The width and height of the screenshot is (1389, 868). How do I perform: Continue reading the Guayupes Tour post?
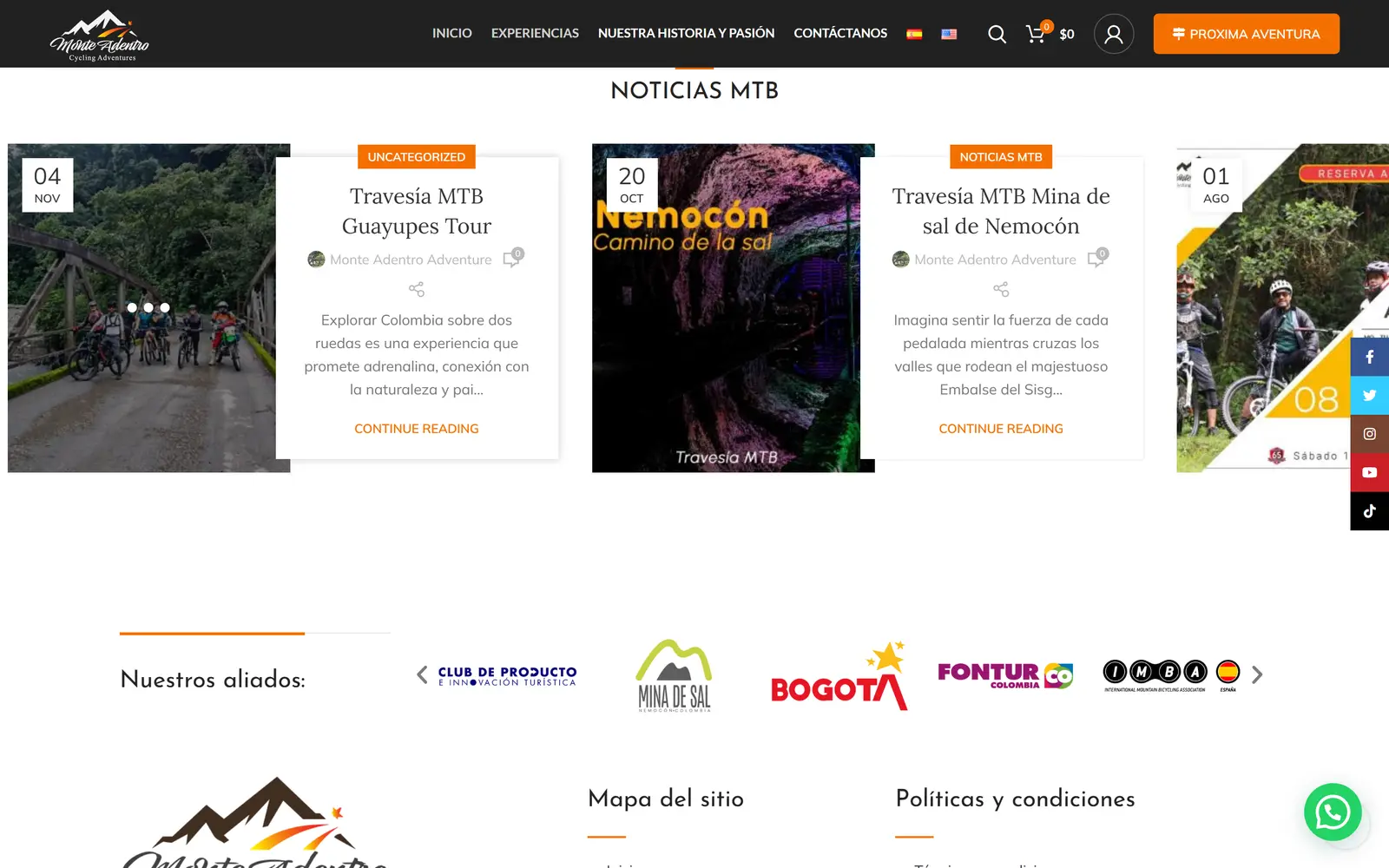(417, 429)
